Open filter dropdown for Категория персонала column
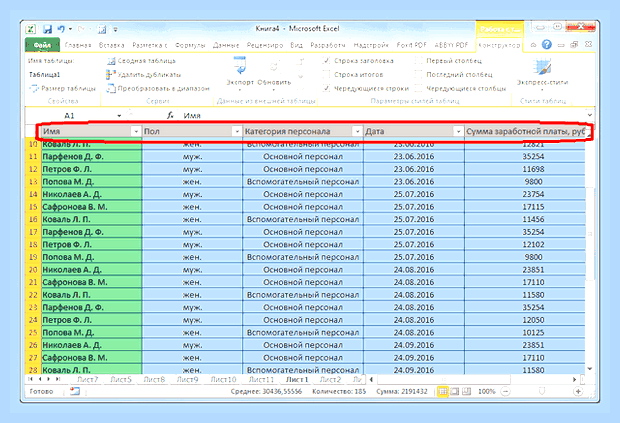Viewport: 620px width, 423px height. pyautogui.click(x=357, y=131)
